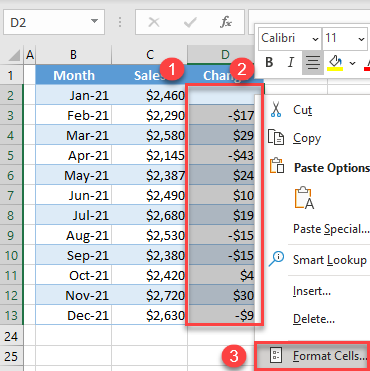Click the $30 change cell

222,295
